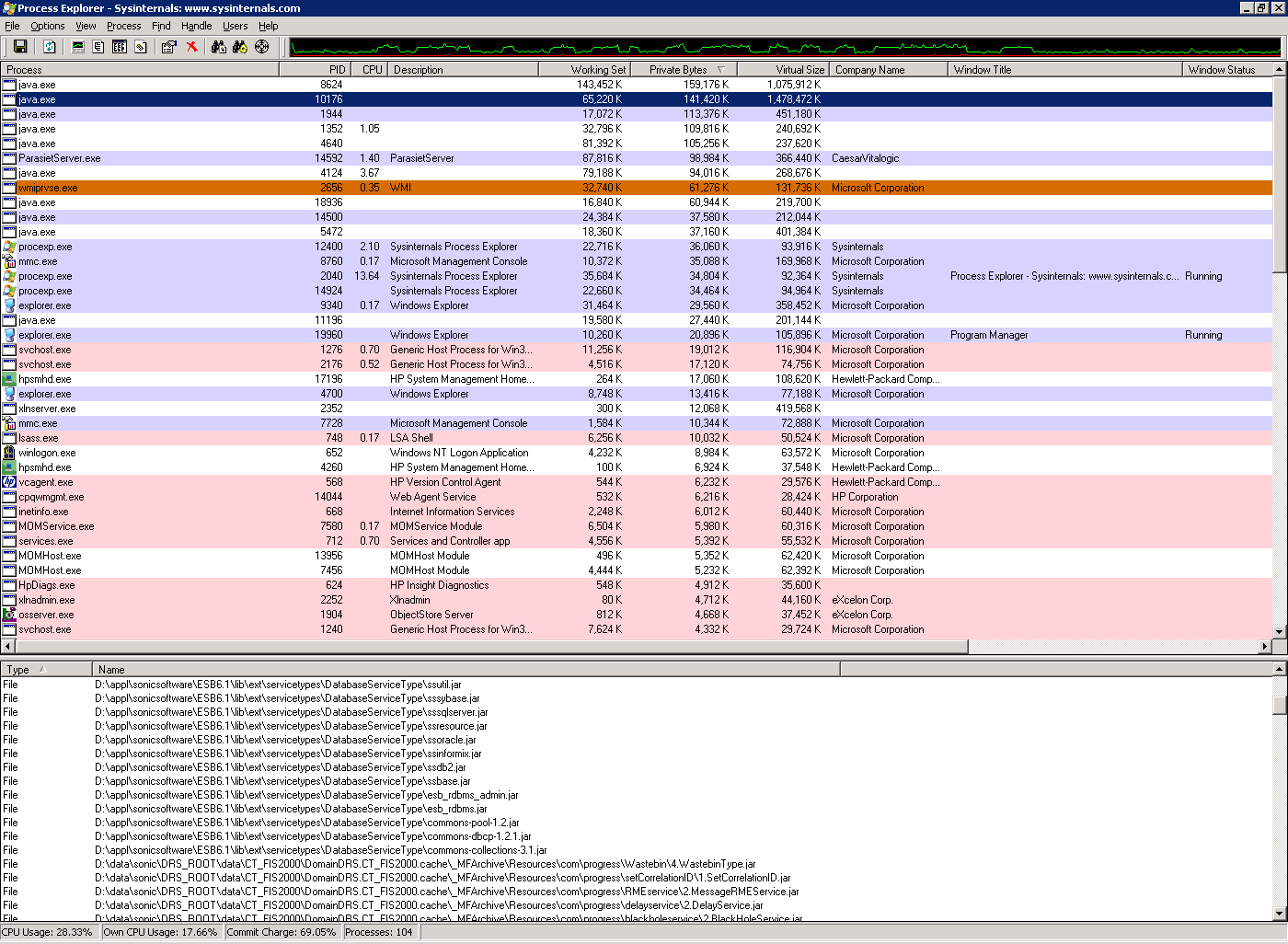
Task: Click the icon of explorer.exe PID 9340
Action: coord(9,305)
